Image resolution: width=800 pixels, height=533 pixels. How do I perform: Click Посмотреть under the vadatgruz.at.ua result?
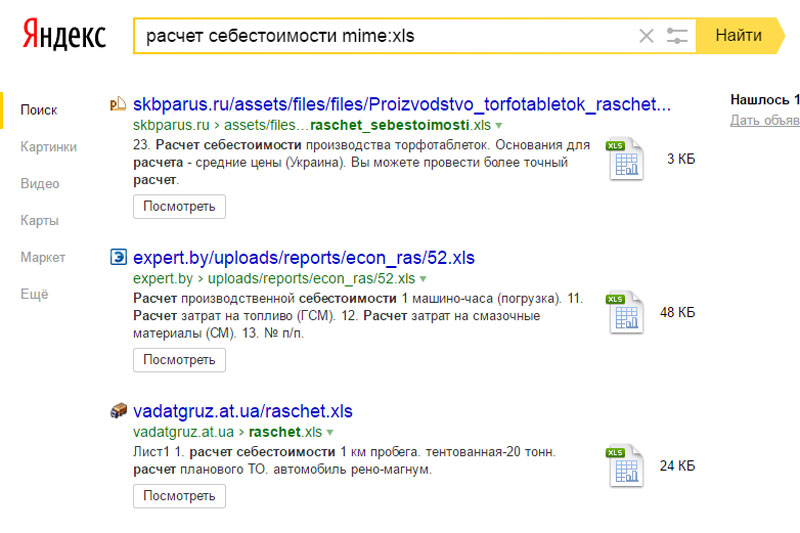point(179,496)
